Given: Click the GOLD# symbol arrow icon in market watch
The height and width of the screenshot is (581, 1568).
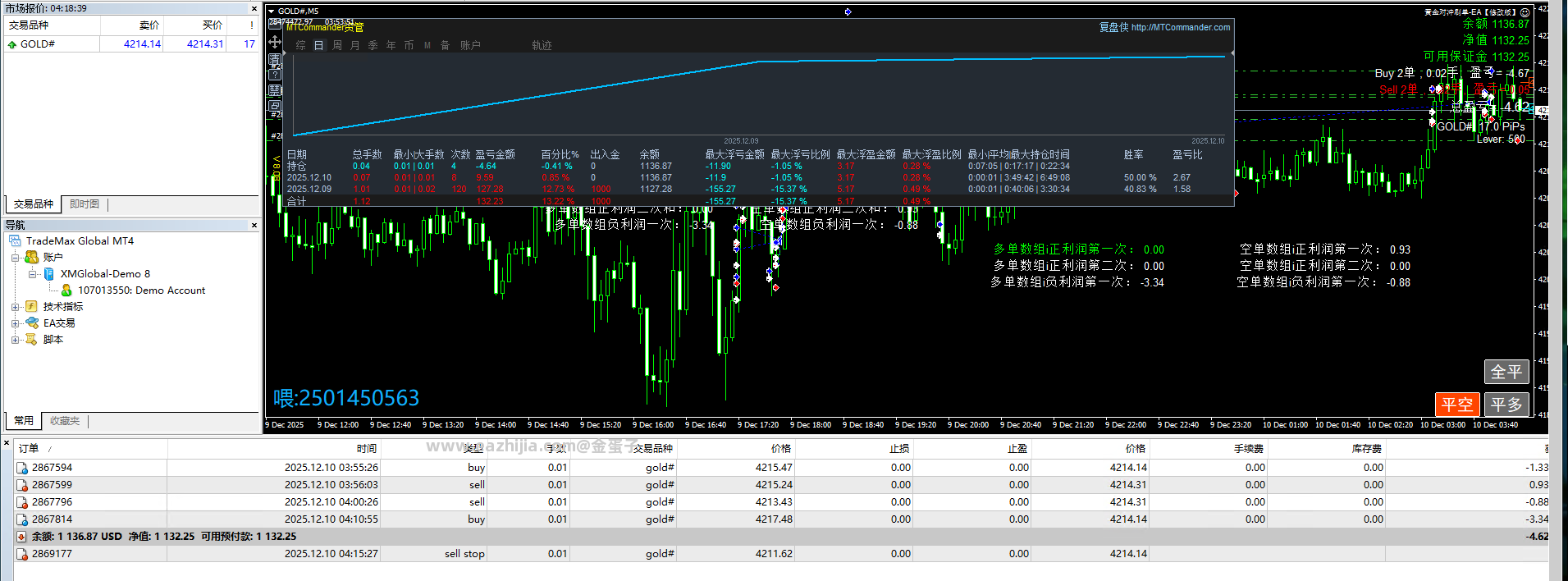Looking at the screenshot, I should coord(12,44).
